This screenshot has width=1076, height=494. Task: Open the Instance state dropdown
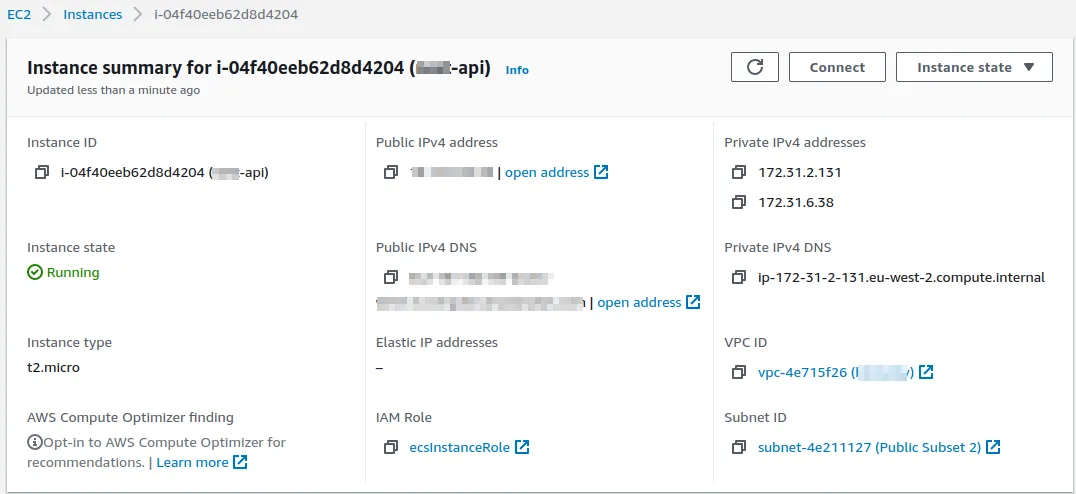[x=973, y=67]
